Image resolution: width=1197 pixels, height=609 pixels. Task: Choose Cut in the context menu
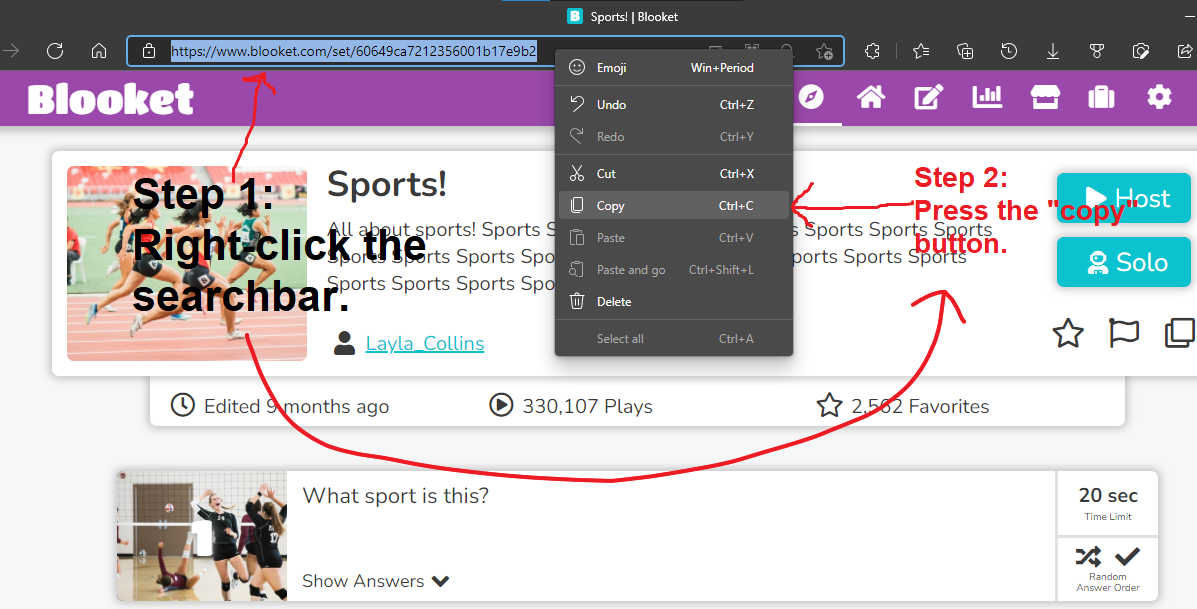(x=674, y=173)
